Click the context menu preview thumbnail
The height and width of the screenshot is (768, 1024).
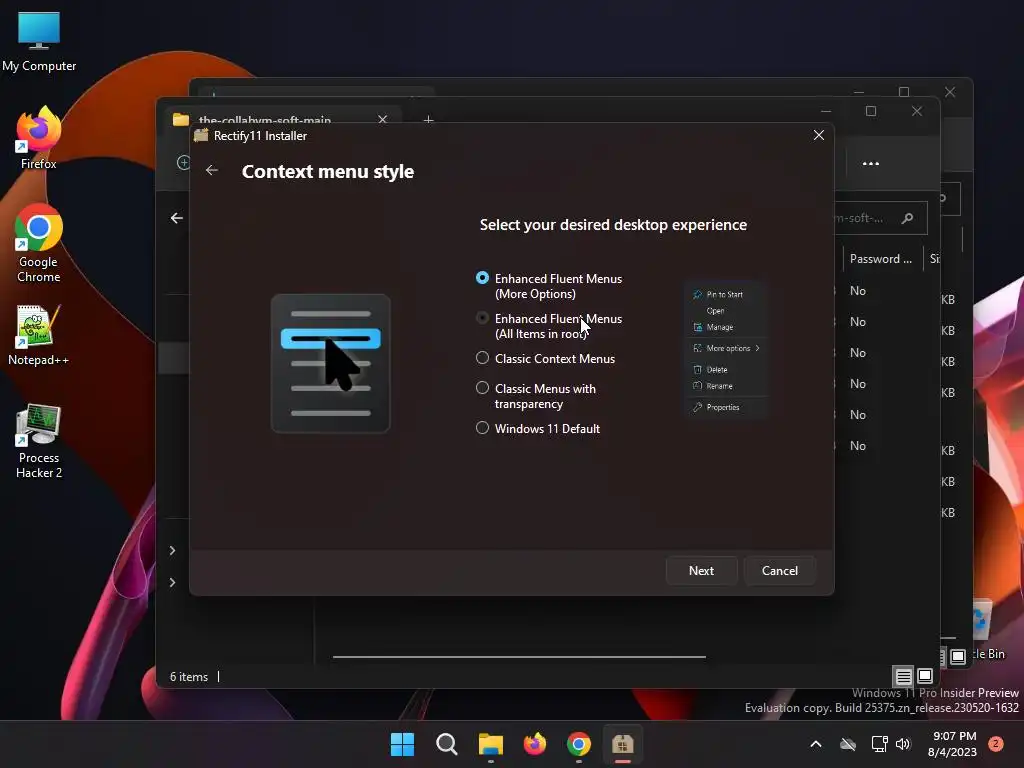pos(726,350)
